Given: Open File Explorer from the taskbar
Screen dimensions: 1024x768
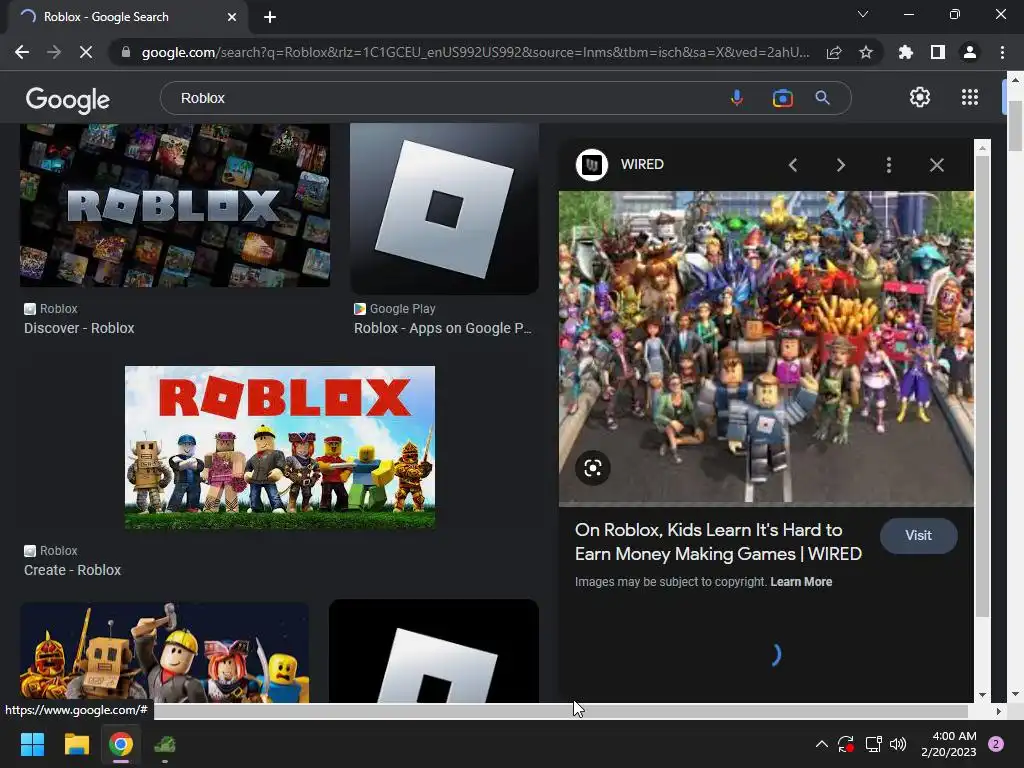Looking at the screenshot, I should [x=76, y=744].
